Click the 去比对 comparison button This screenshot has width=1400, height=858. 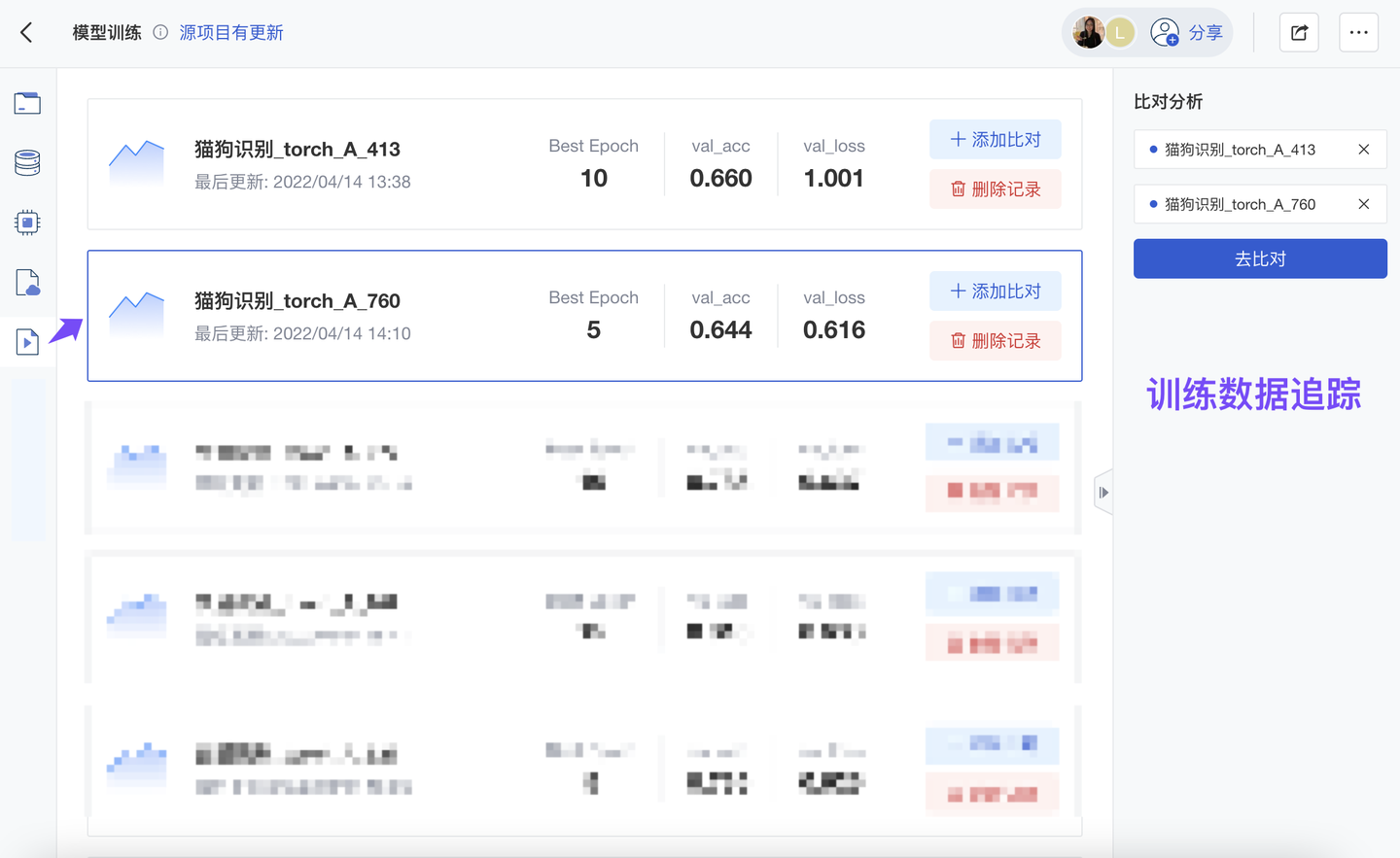pyautogui.click(x=1260, y=258)
